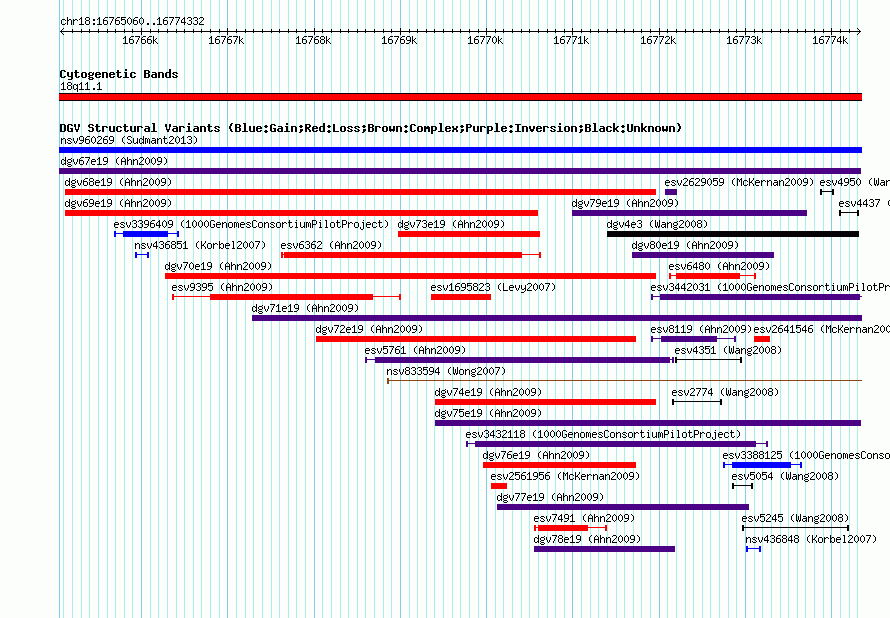The width and height of the screenshot is (890, 618).
Task: Select the dgv75e19 (Ahn2009) purple bar
Action: click(x=648, y=423)
